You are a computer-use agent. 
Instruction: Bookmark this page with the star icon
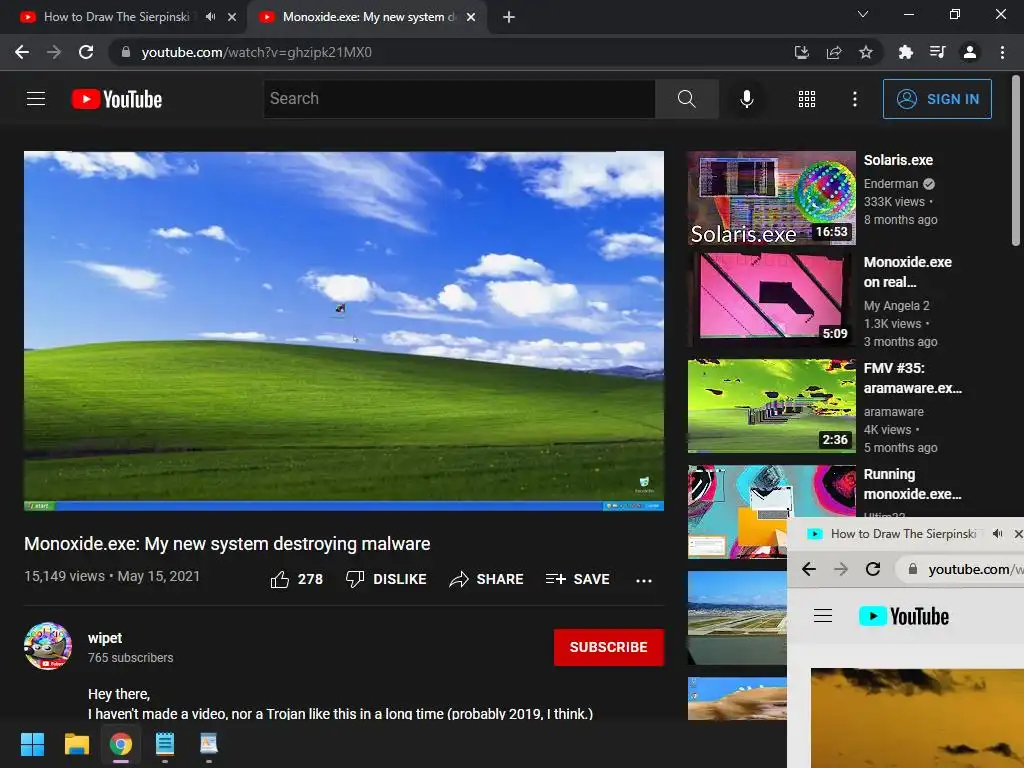click(866, 52)
